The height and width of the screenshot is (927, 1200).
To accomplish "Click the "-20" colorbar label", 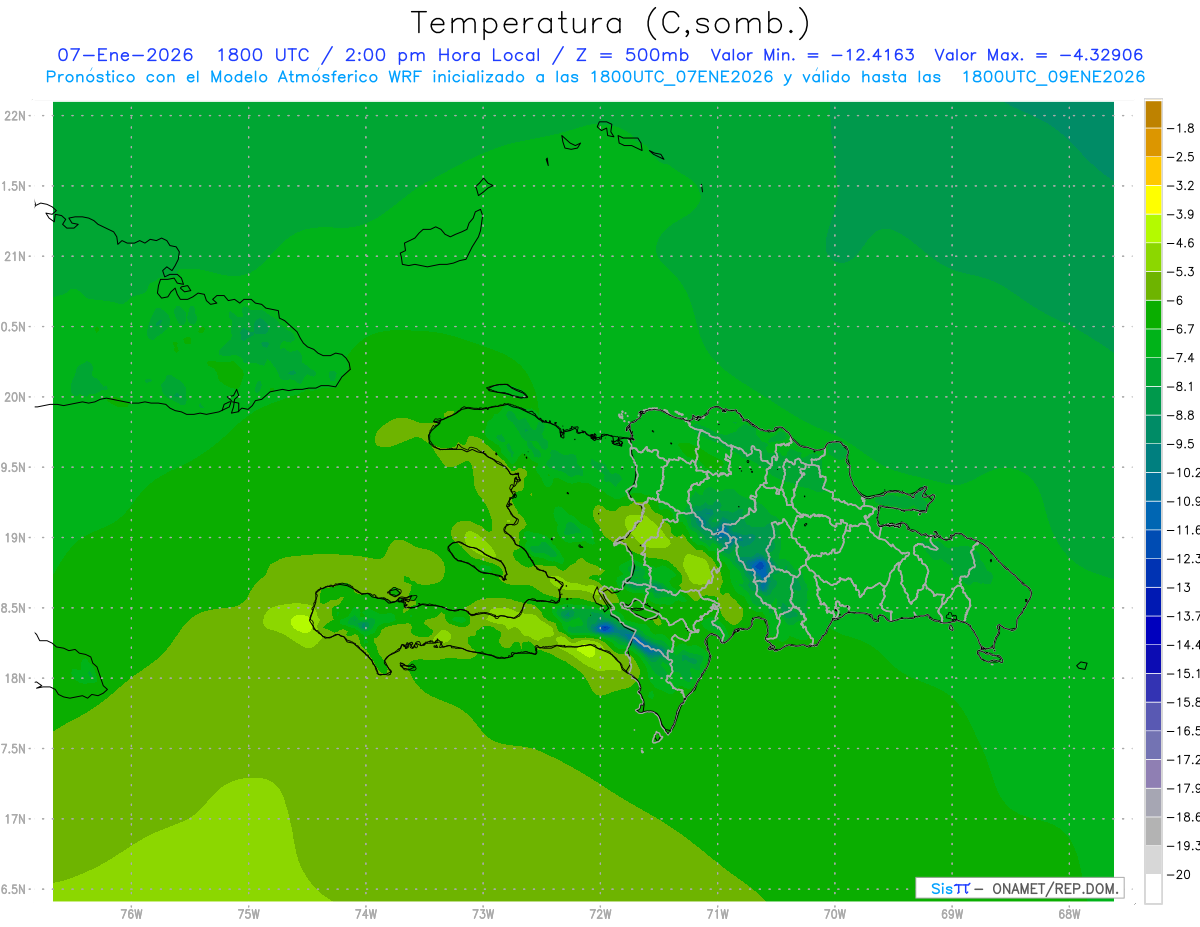I will [x=1179, y=874].
